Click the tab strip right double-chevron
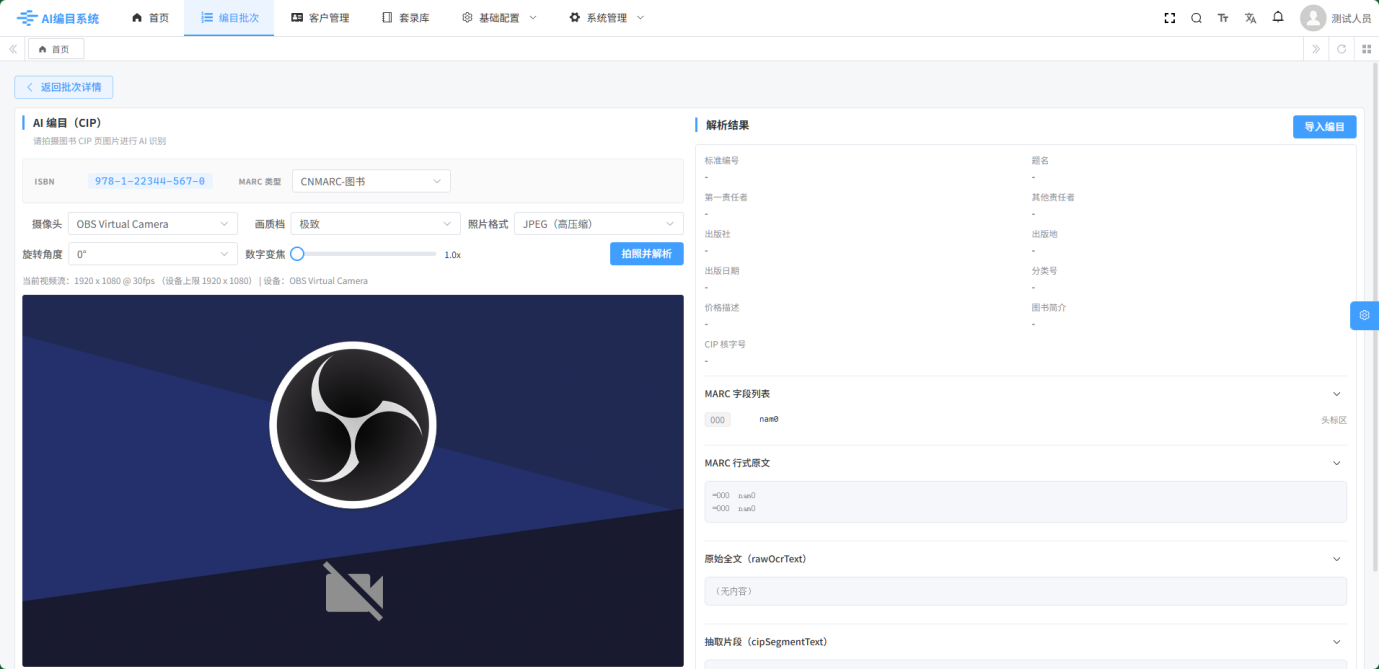Viewport: 1379px width, 669px height. (1316, 49)
